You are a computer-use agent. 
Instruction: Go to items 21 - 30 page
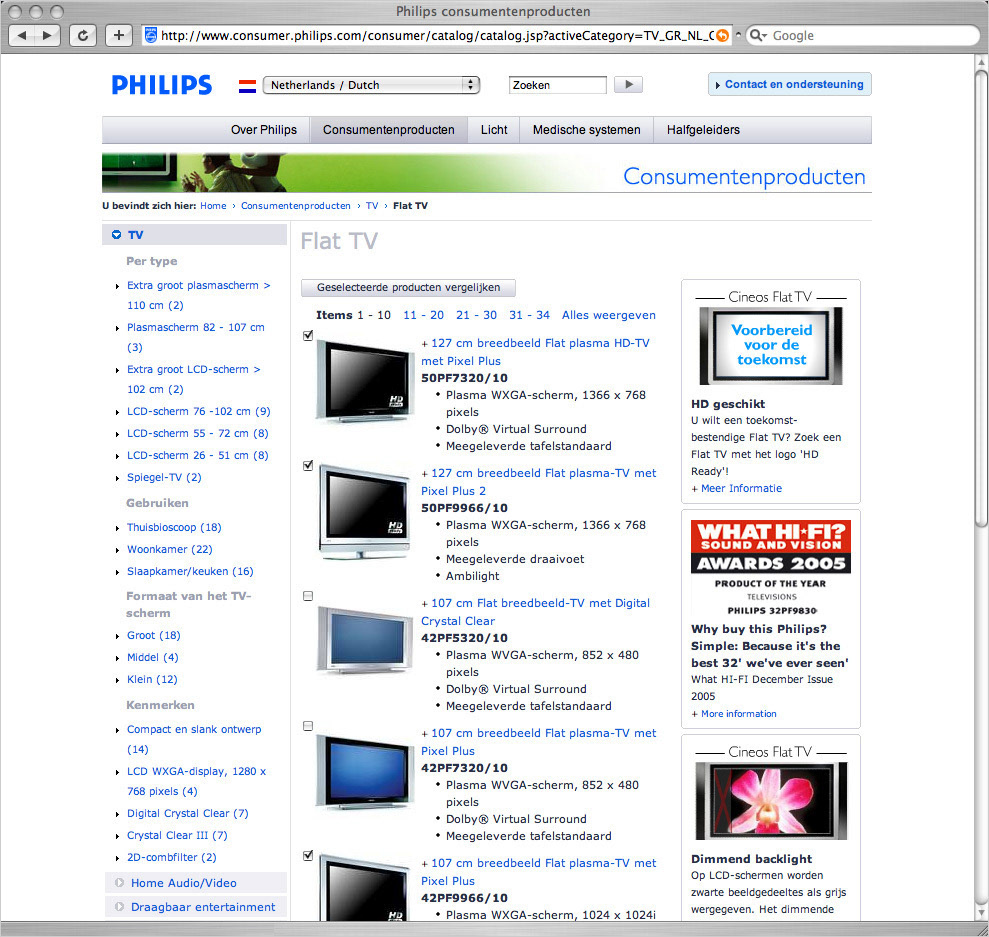[x=476, y=315]
